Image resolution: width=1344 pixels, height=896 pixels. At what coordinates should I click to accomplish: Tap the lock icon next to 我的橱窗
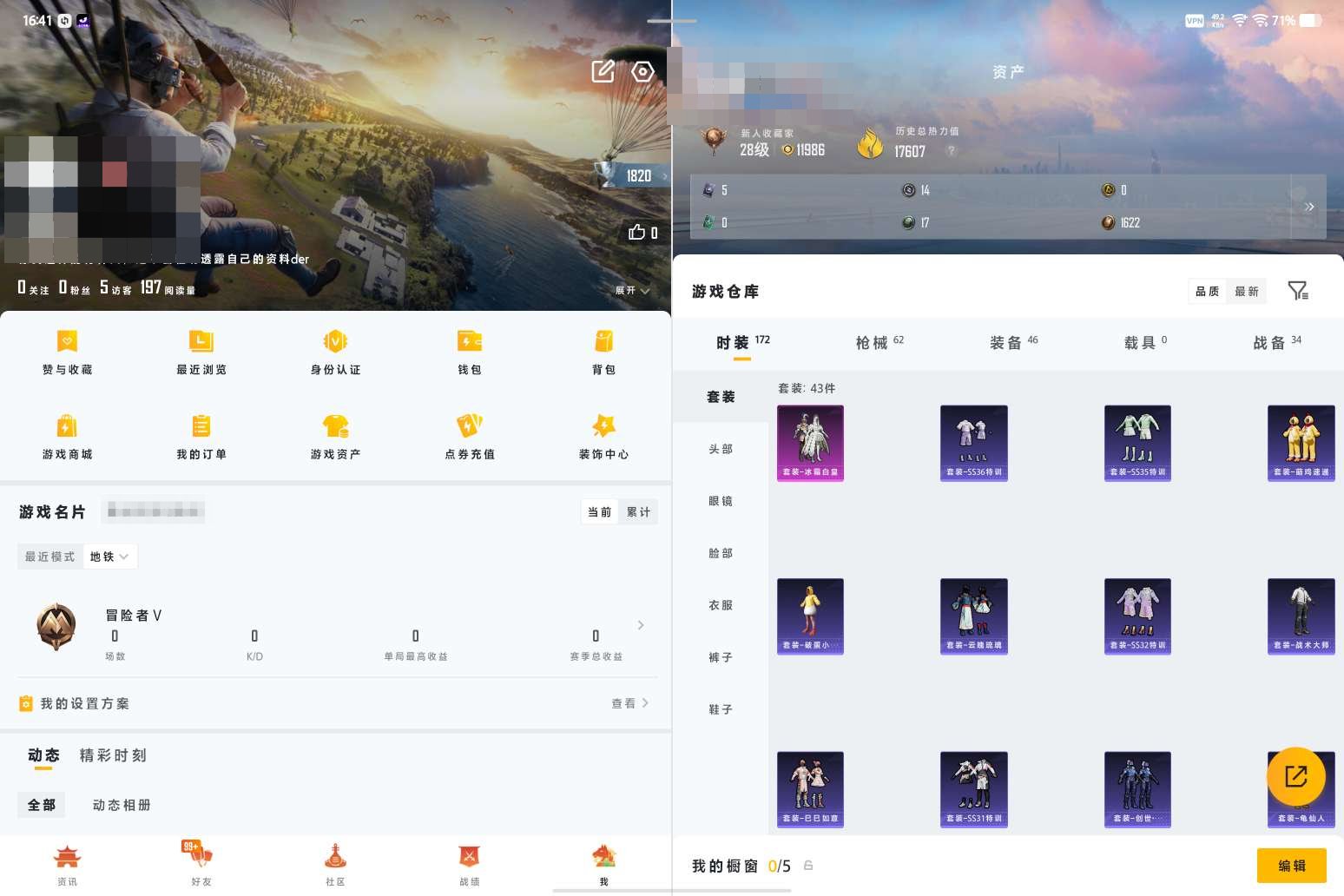click(807, 866)
